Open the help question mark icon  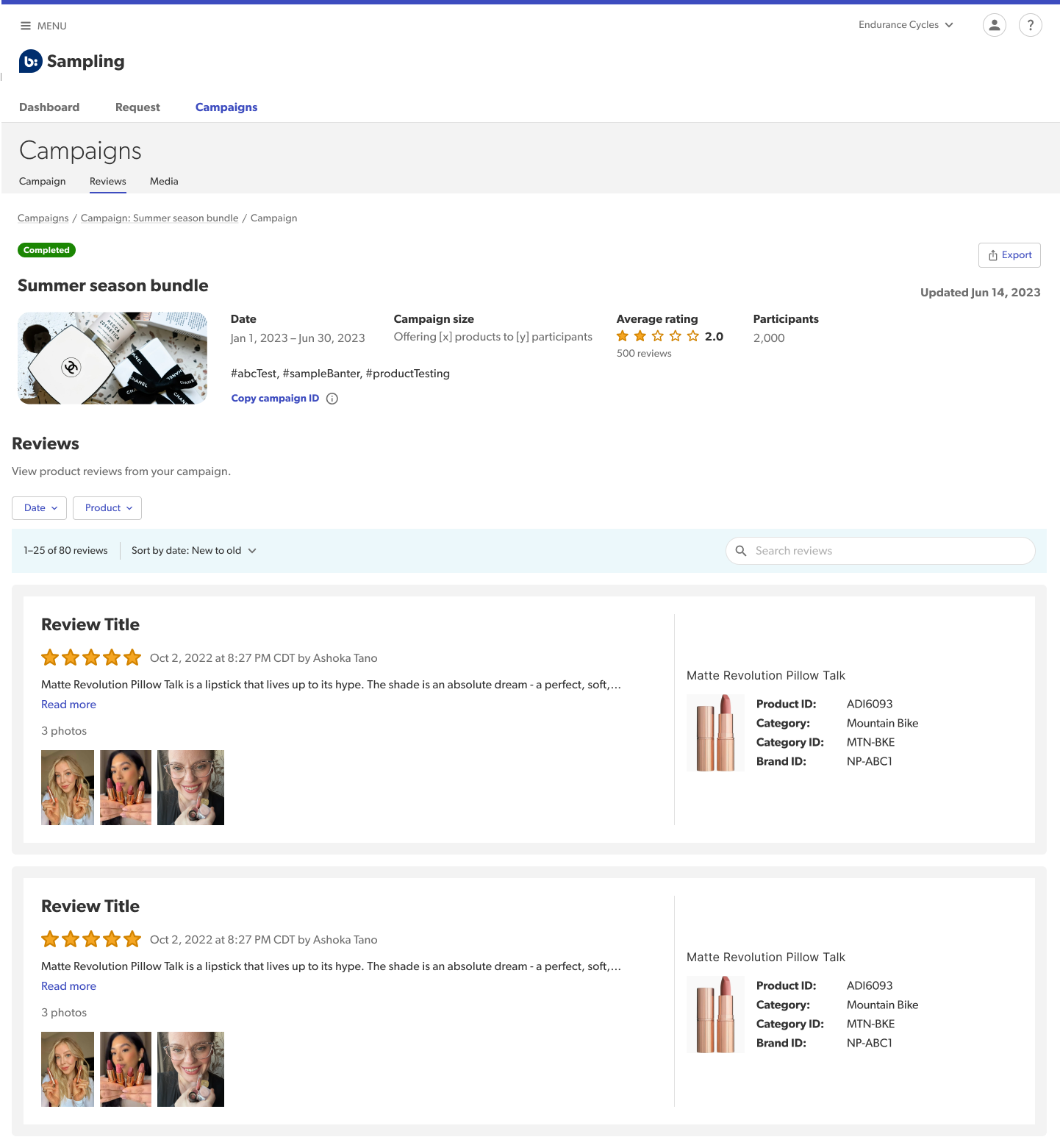[1030, 25]
